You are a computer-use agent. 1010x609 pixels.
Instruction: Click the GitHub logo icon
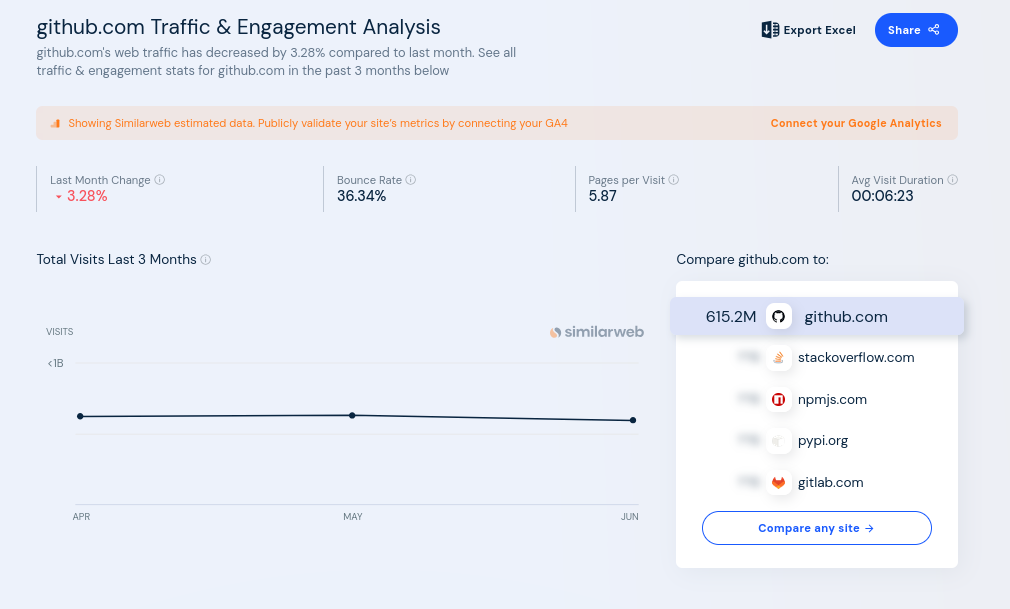[779, 316]
